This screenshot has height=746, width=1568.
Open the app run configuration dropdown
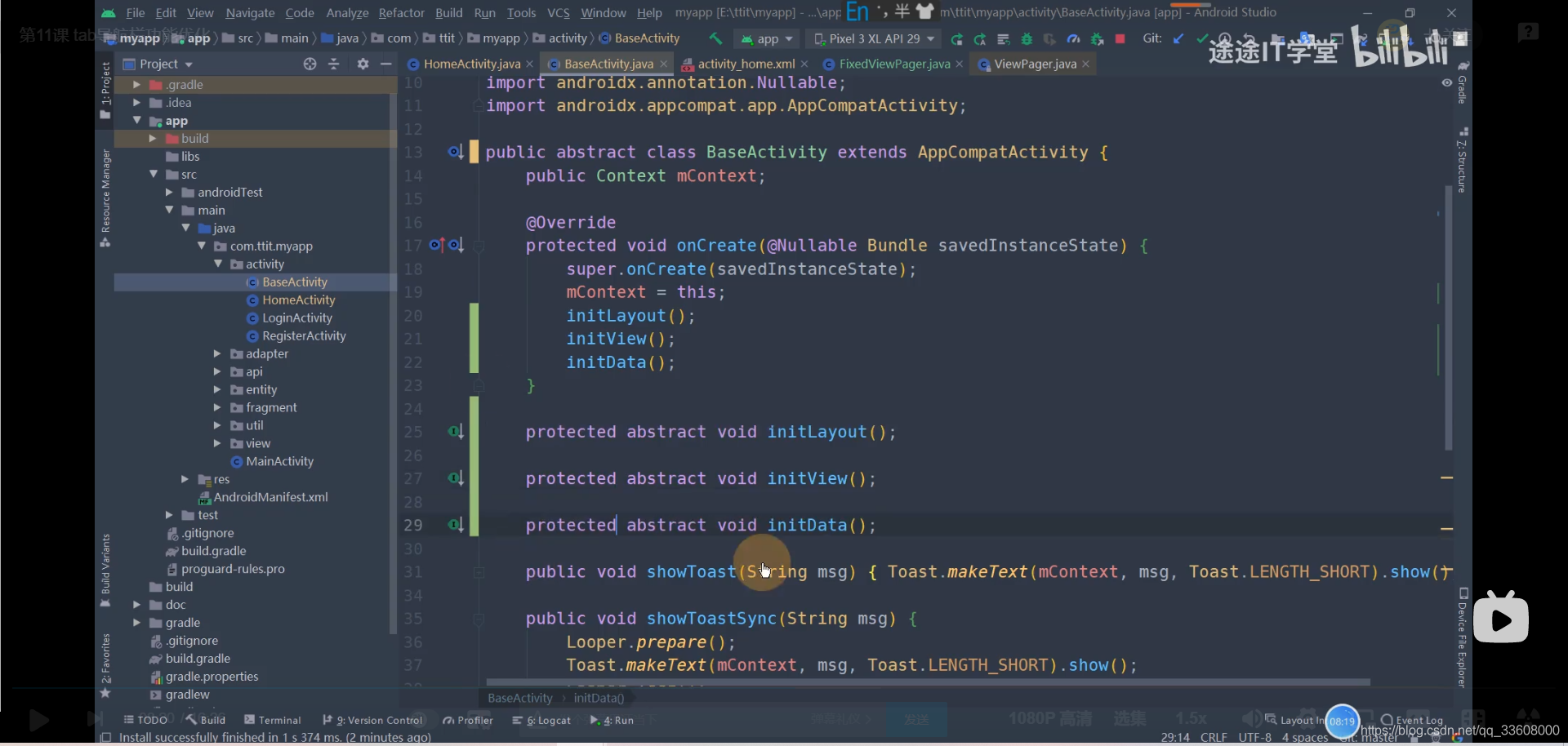767,38
